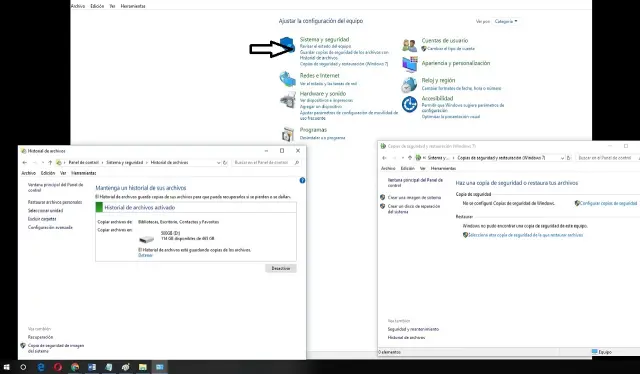640x374 pixels.
Task: Open Copias de seguridad y restauración (Windows 7) link
Action: click(344, 64)
